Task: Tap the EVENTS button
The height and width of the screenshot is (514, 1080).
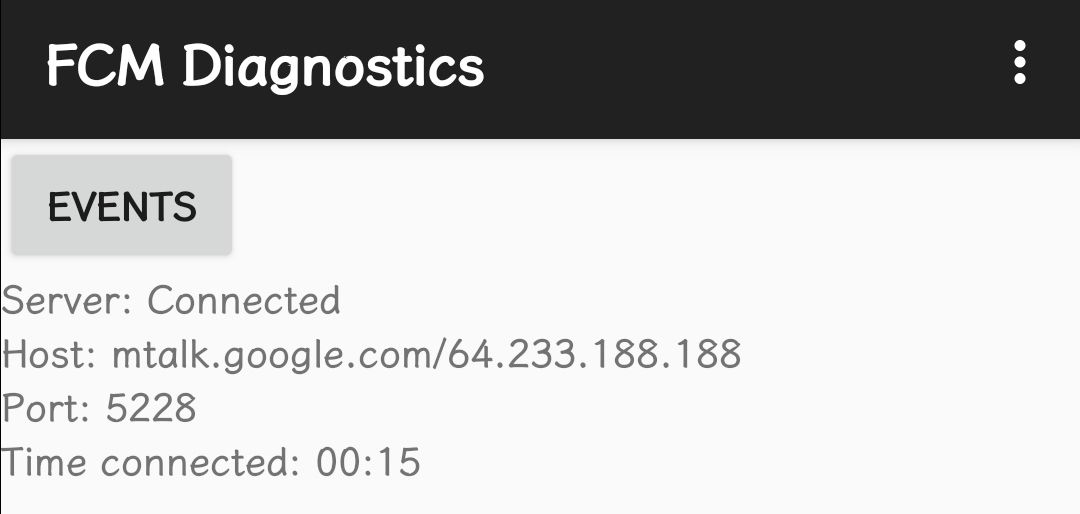Action: (122, 206)
